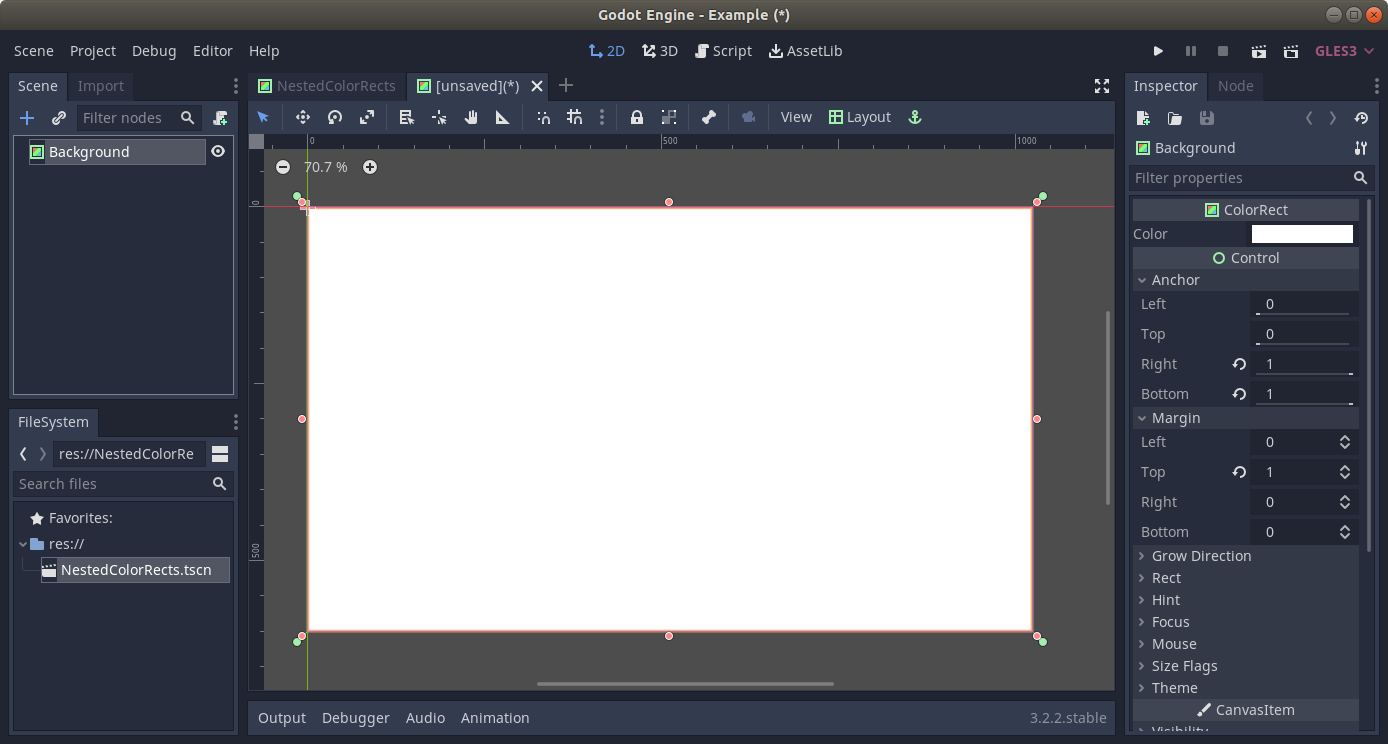Attach a script to selected node
The width and height of the screenshot is (1388, 744).
coord(220,118)
